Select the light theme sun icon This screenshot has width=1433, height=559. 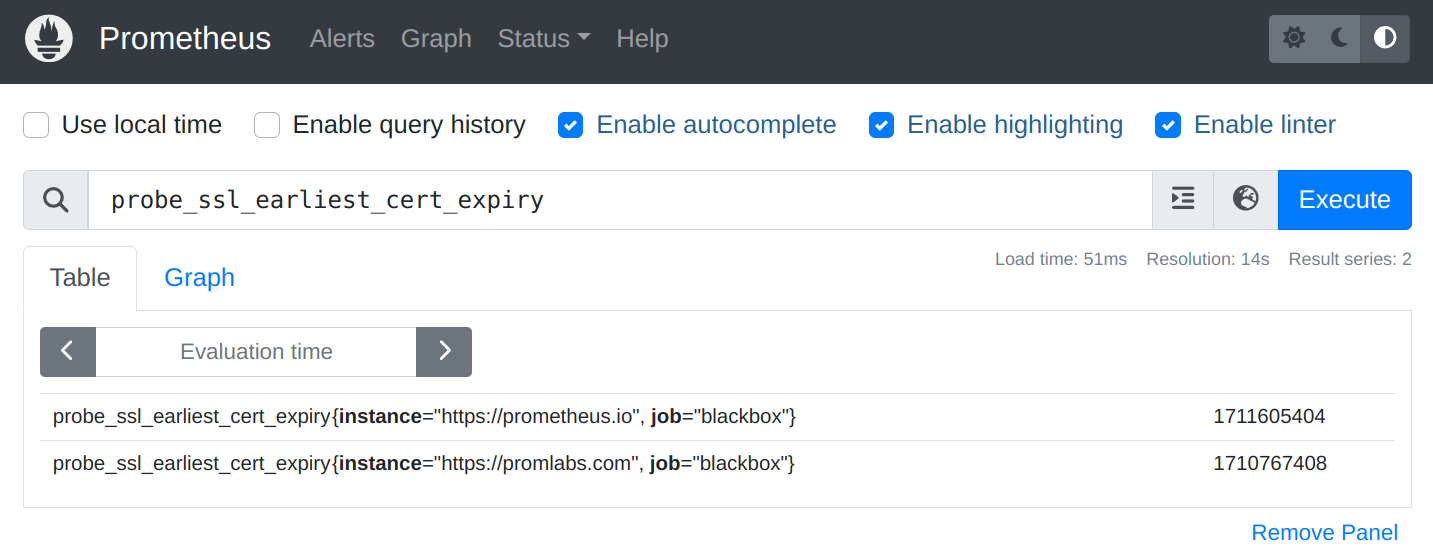point(1294,39)
